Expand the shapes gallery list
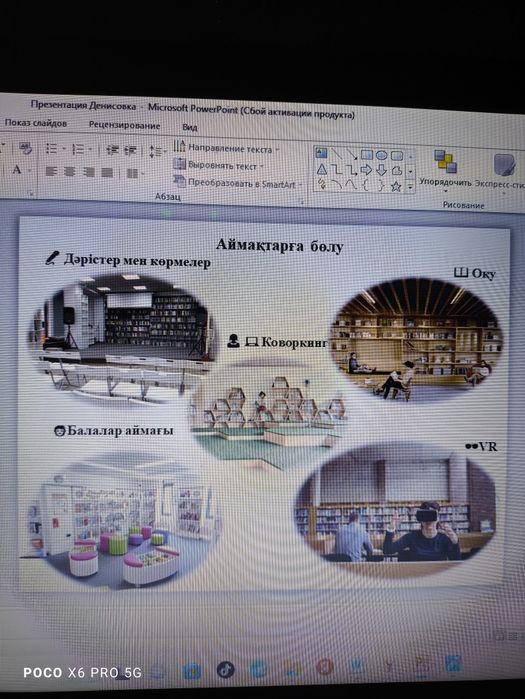This screenshot has width=525, height=699. pos(410,188)
